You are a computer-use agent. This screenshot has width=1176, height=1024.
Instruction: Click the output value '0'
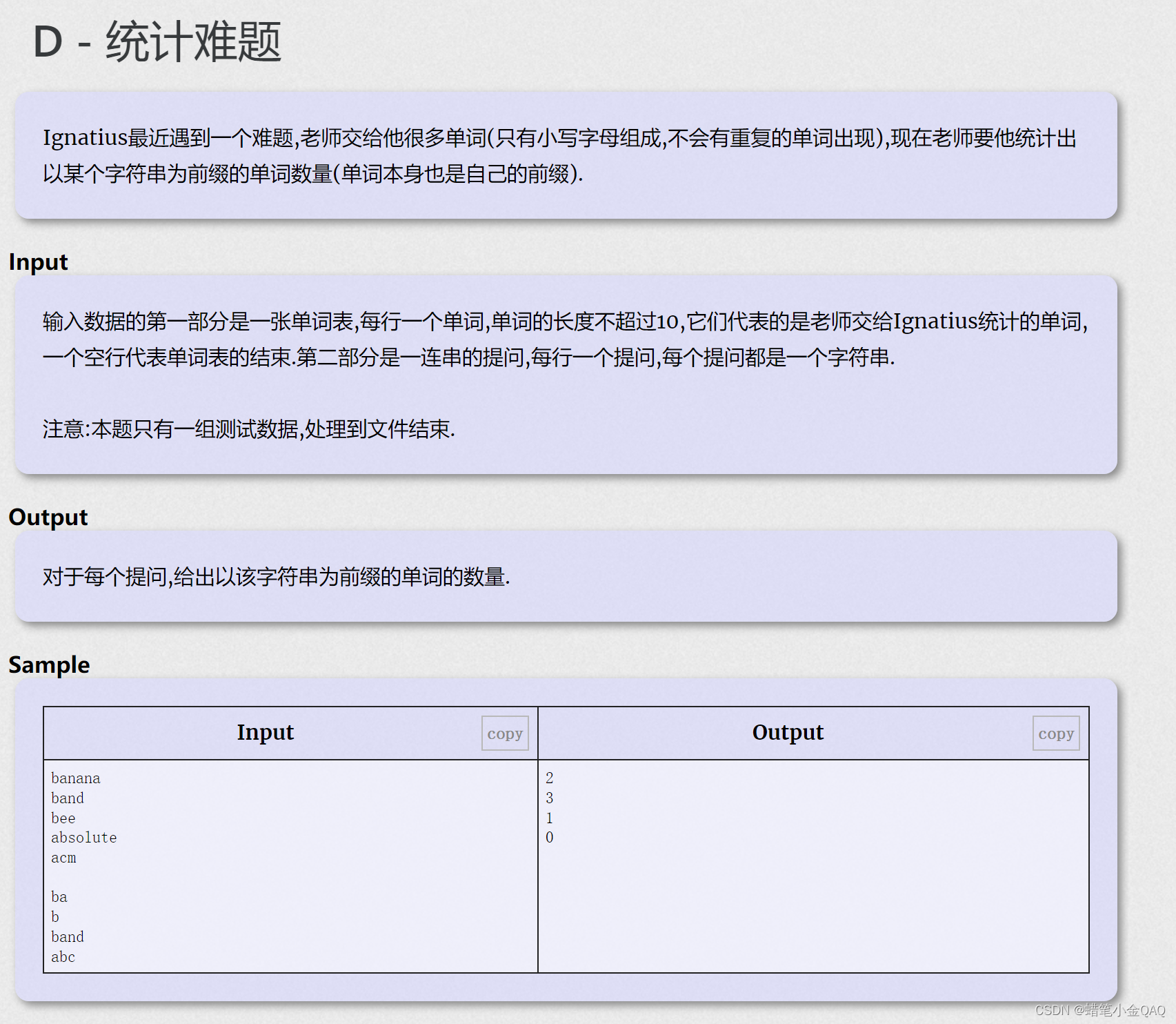550,838
